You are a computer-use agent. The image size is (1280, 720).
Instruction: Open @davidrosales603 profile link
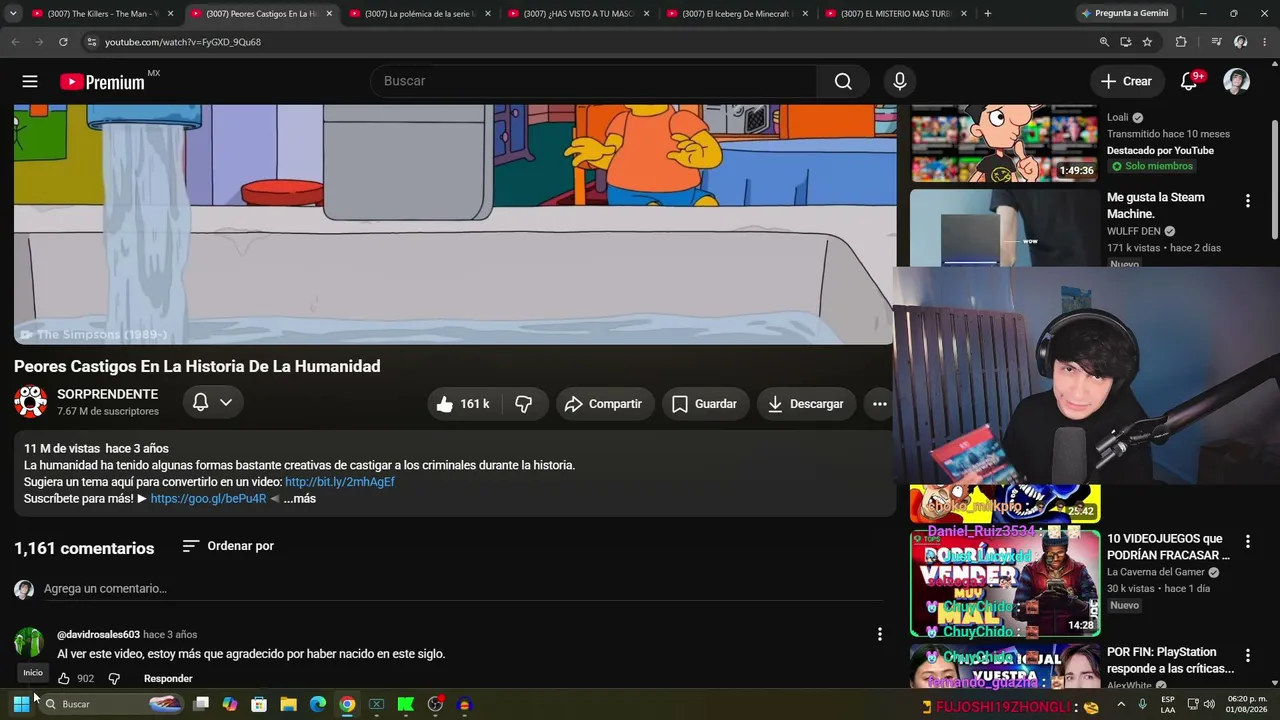[x=98, y=635]
